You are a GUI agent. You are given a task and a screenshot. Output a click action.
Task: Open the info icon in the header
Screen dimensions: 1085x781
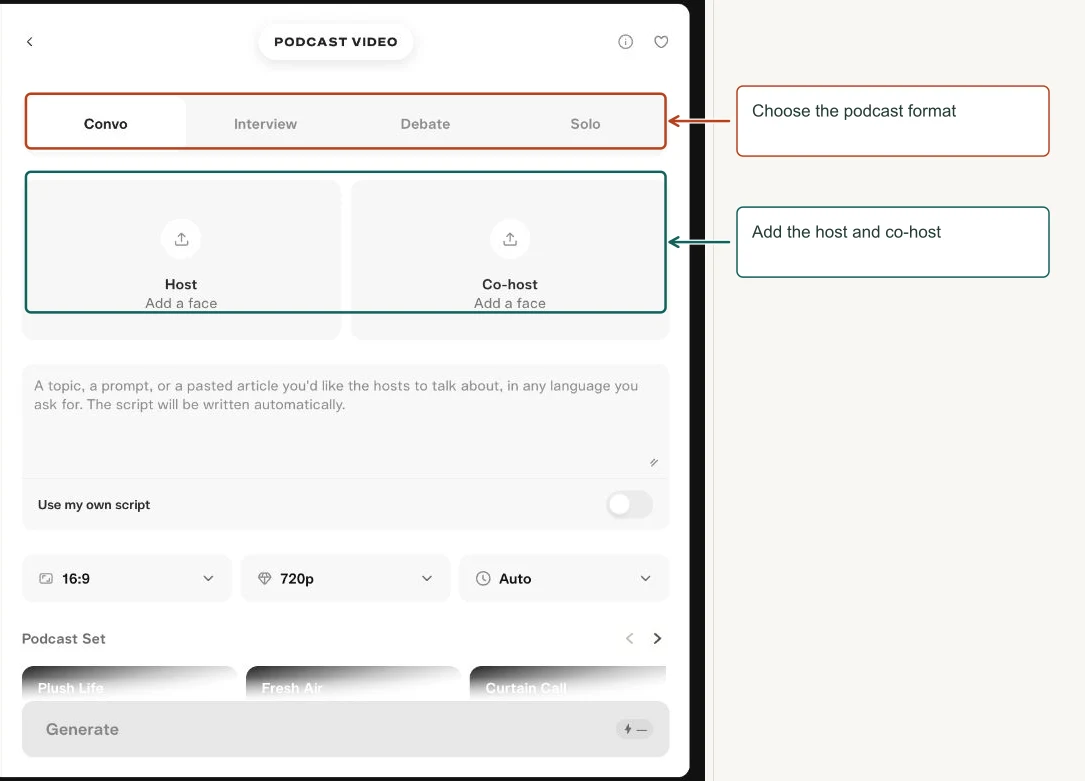click(x=626, y=42)
